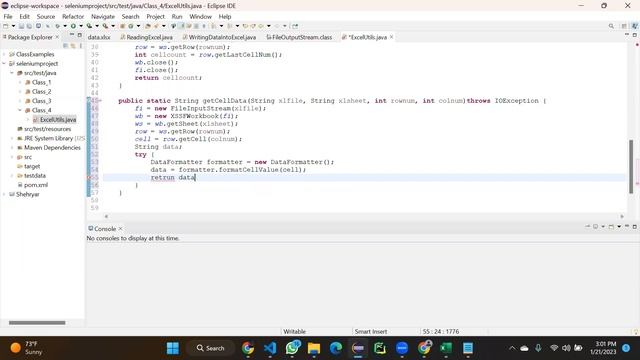Click the green Run toolbar button

pyautogui.click(x=73, y=26)
